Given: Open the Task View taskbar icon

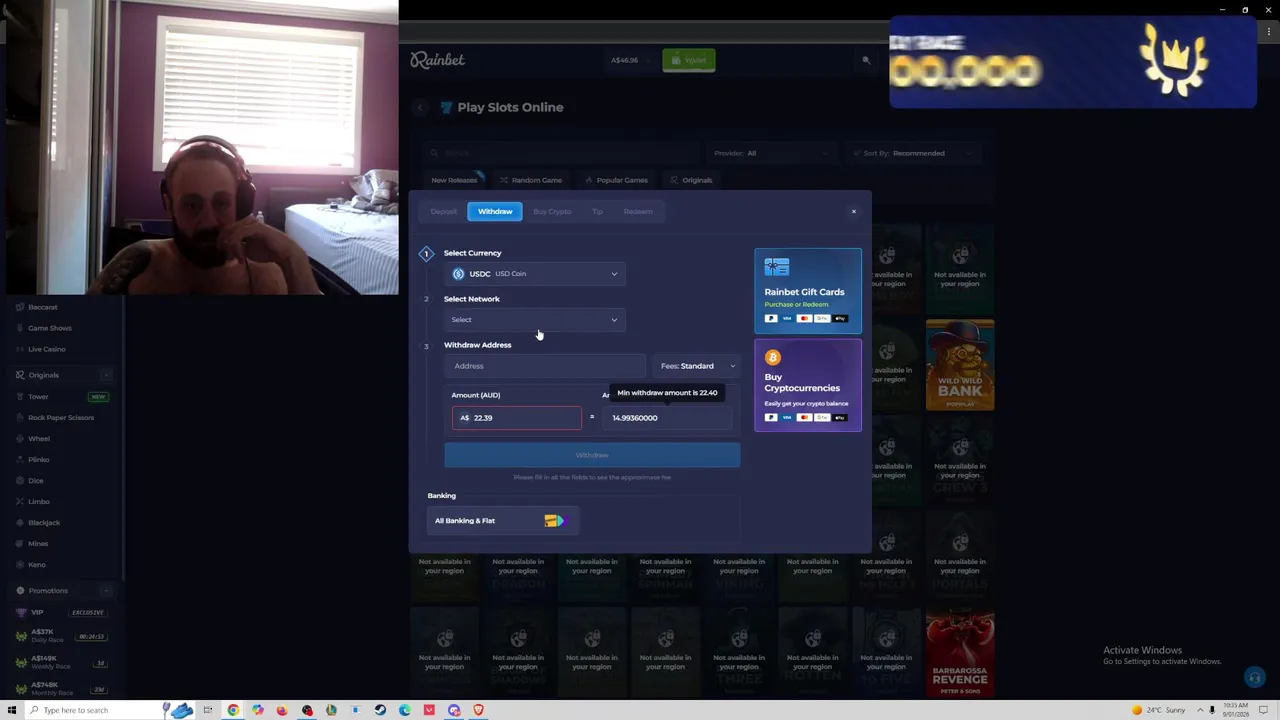Looking at the screenshot, I should [208, 710].
